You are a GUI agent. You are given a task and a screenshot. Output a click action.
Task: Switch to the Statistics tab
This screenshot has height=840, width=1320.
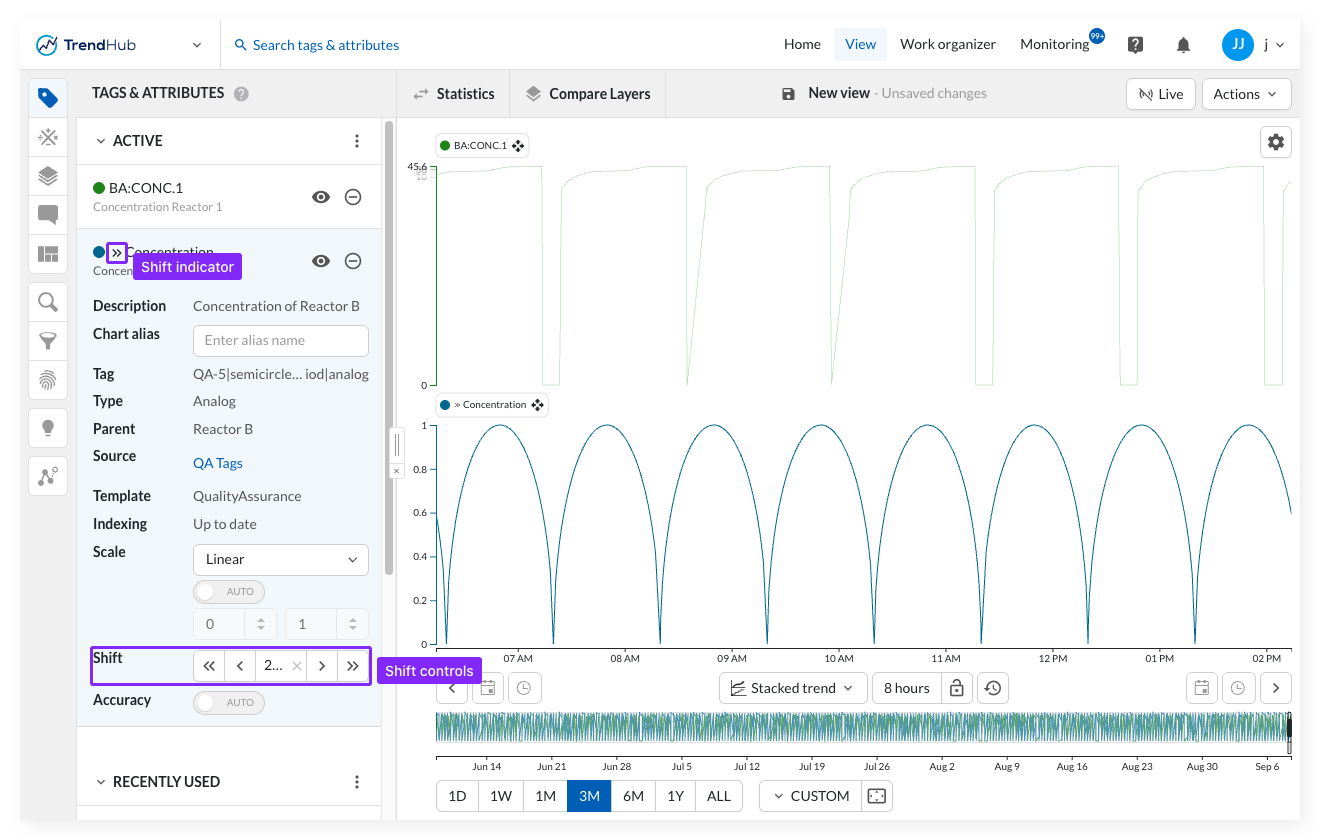point(454,94)
